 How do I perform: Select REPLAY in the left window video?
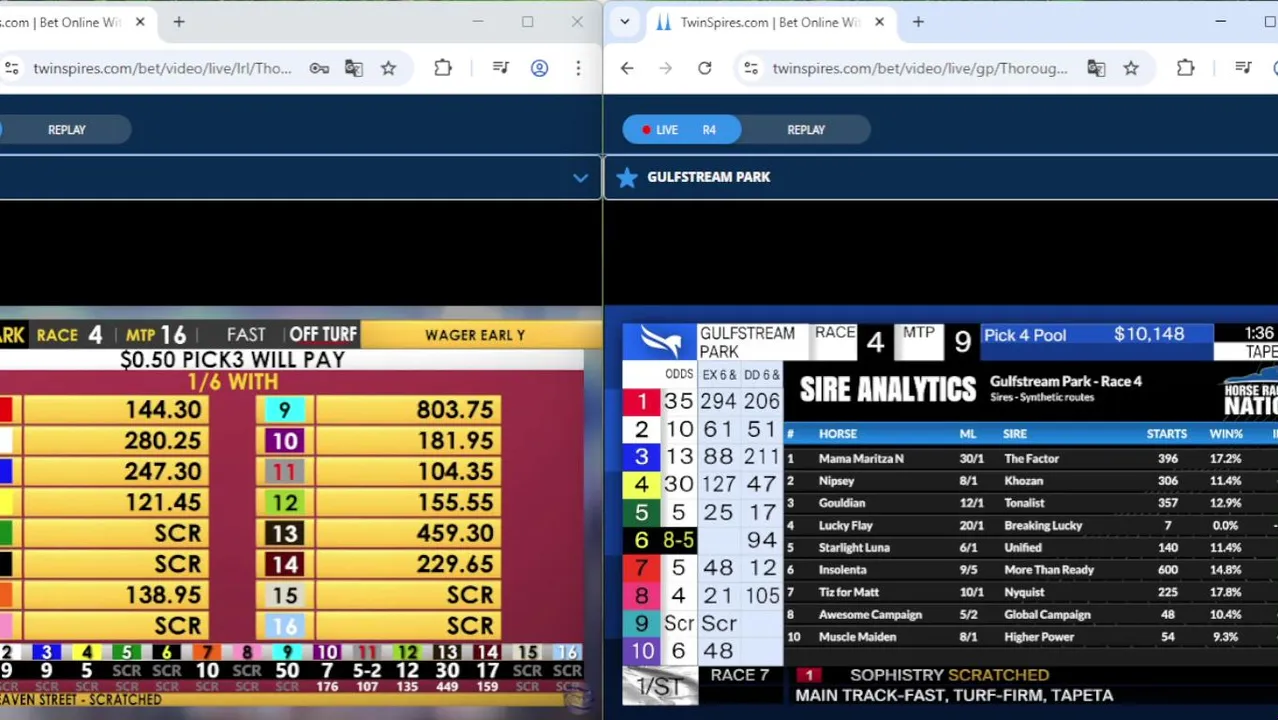[x=67, y=130]
